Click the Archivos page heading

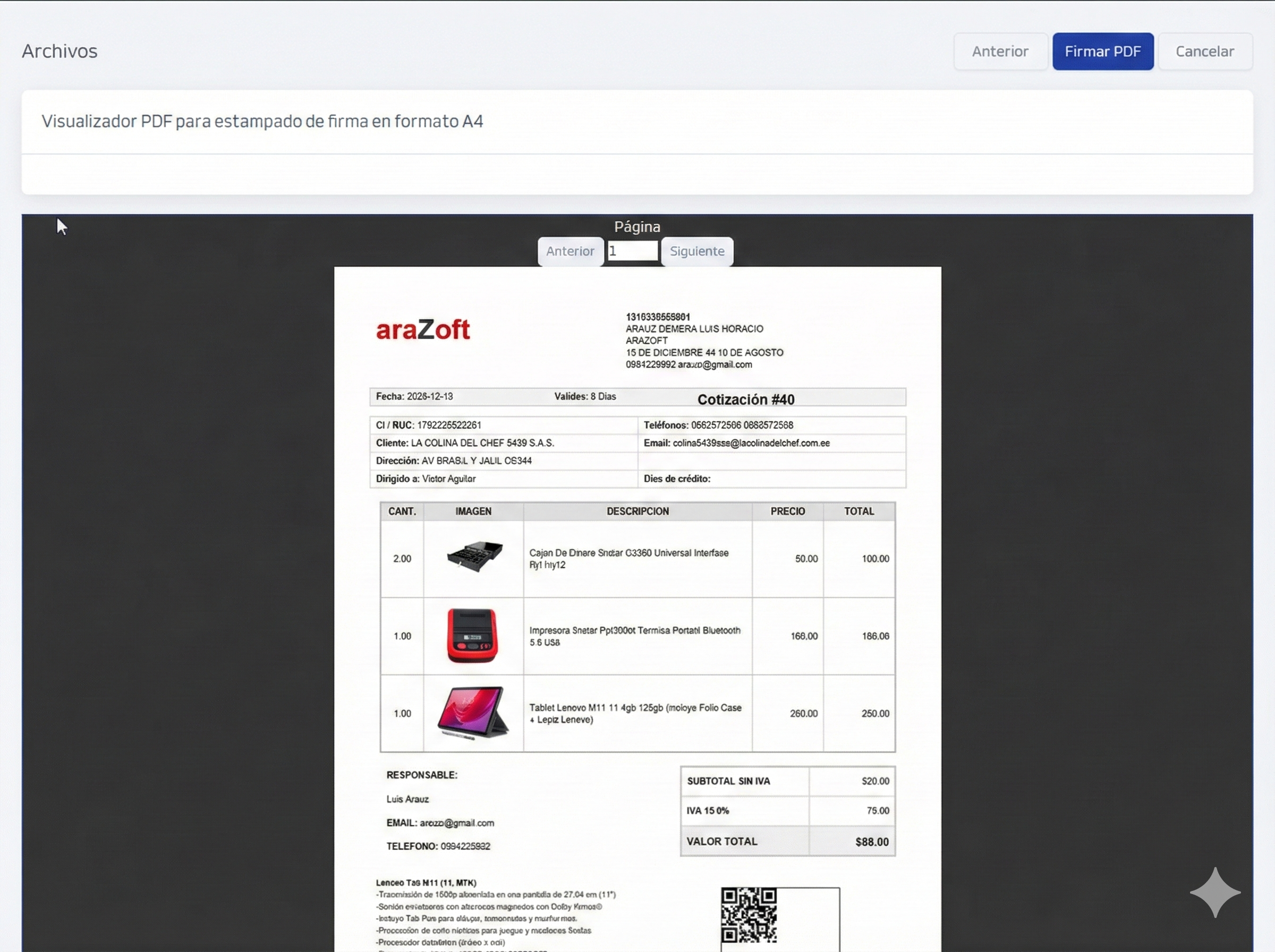point(60,52)
